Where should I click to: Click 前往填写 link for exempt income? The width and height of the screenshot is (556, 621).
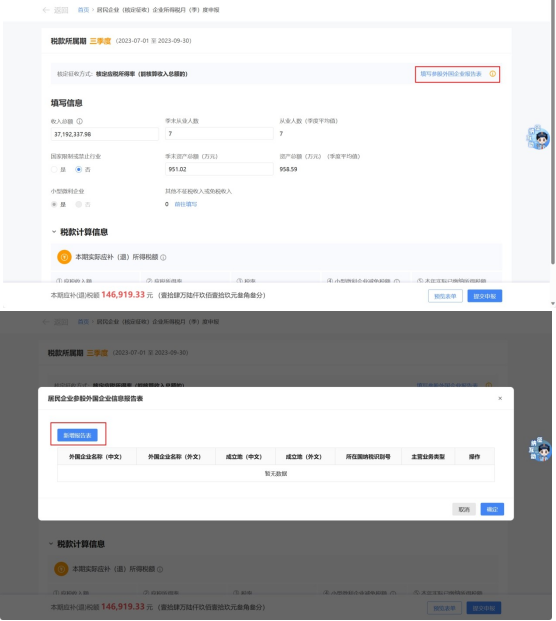pyautogui.click(x=186, y=204)
